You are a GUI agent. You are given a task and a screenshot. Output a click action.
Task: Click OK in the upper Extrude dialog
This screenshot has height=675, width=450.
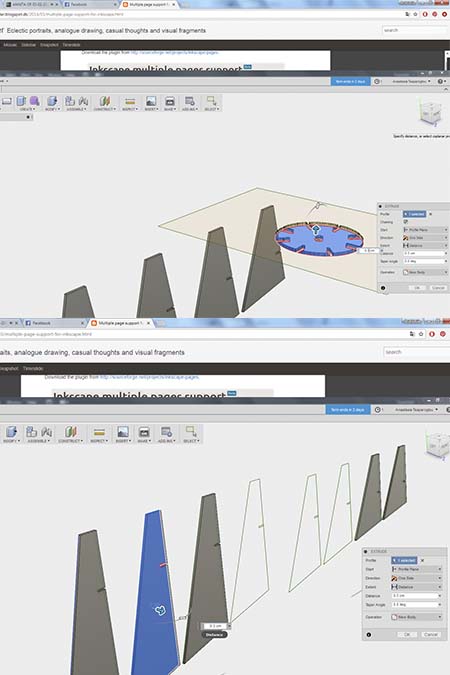[x=417, y=288]
